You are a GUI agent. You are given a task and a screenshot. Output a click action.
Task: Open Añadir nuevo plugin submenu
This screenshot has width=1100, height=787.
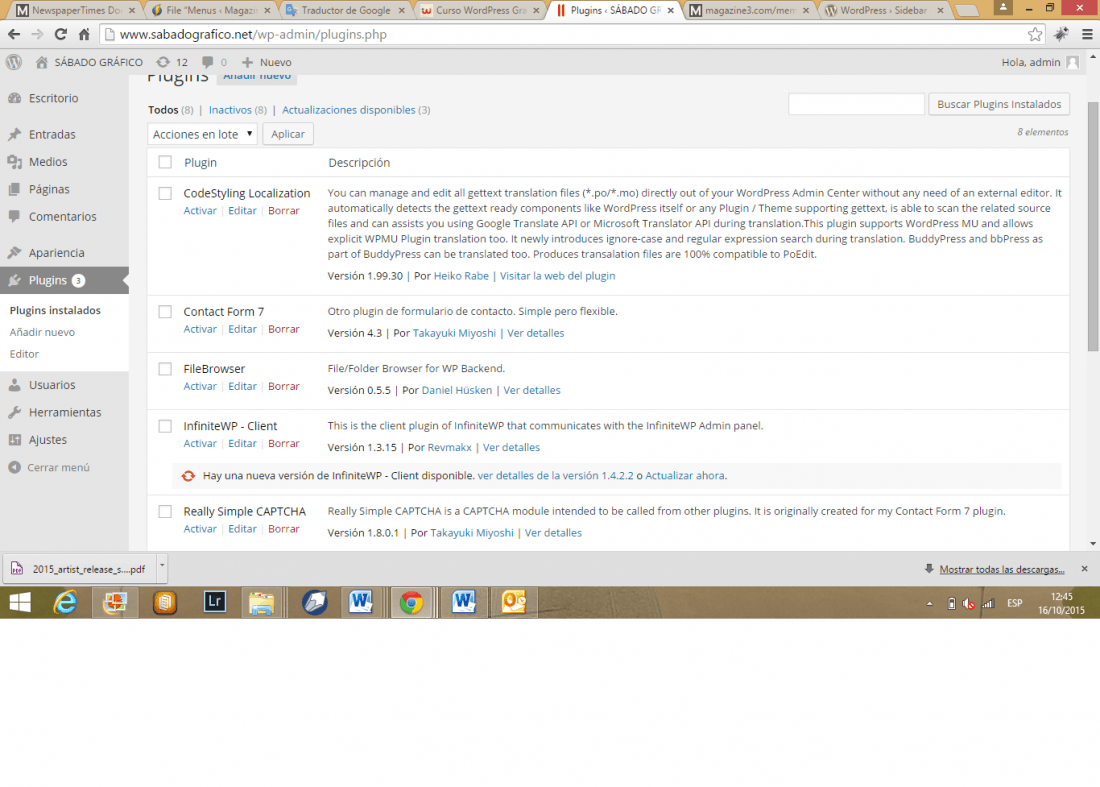point(42,332)
